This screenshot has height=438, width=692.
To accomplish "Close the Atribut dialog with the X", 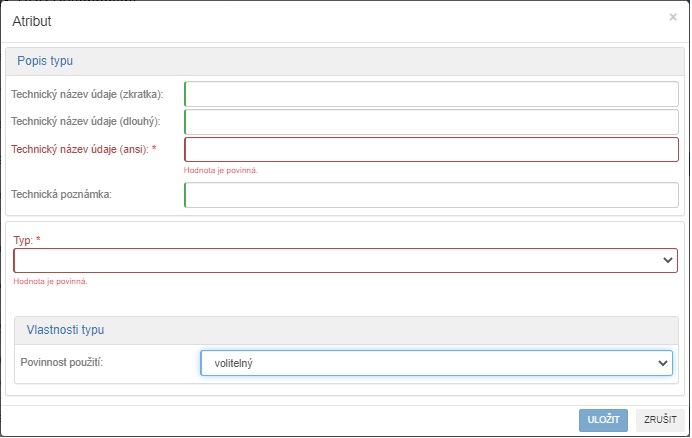I will (672, 17).
